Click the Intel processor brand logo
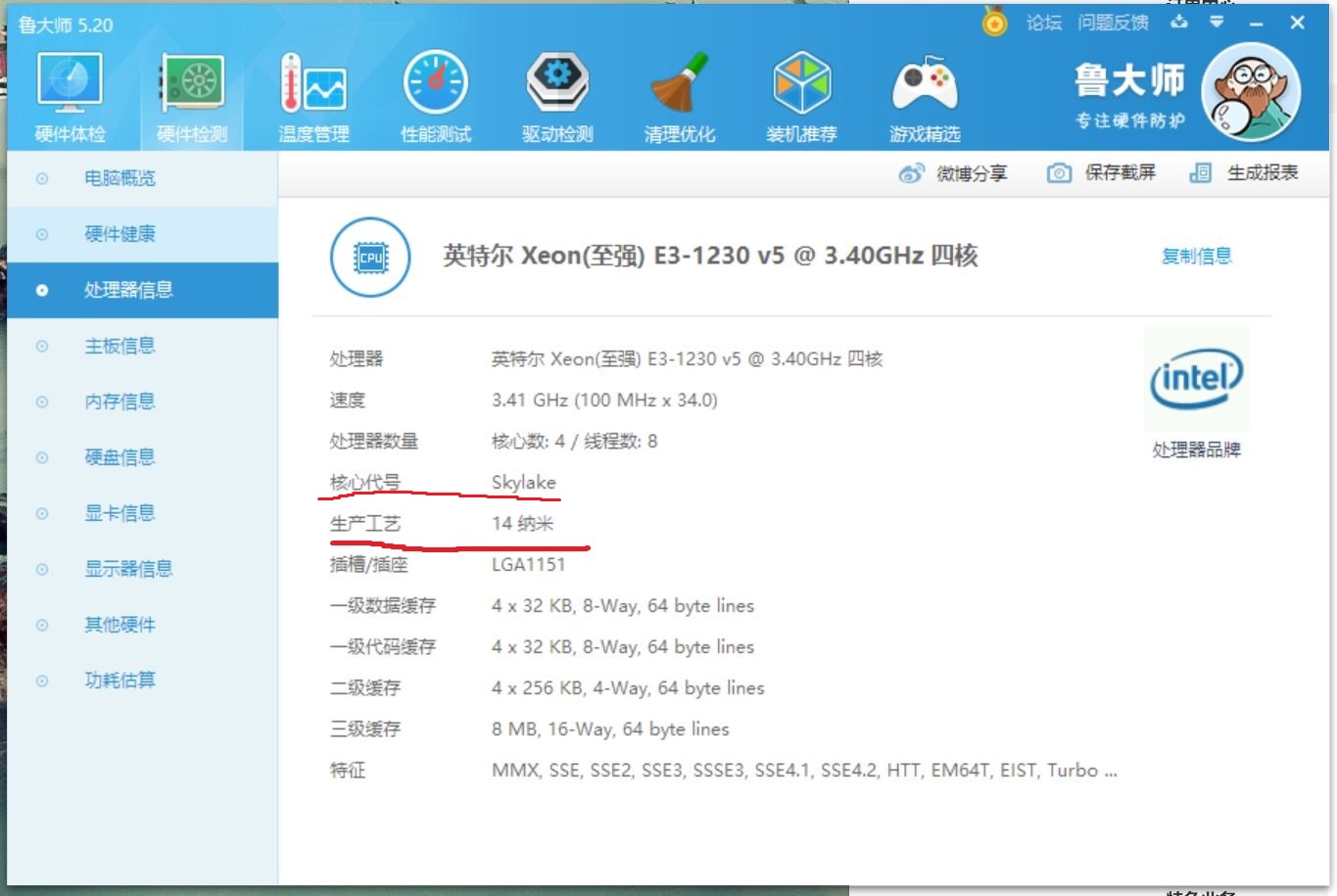 point(1196,378)
